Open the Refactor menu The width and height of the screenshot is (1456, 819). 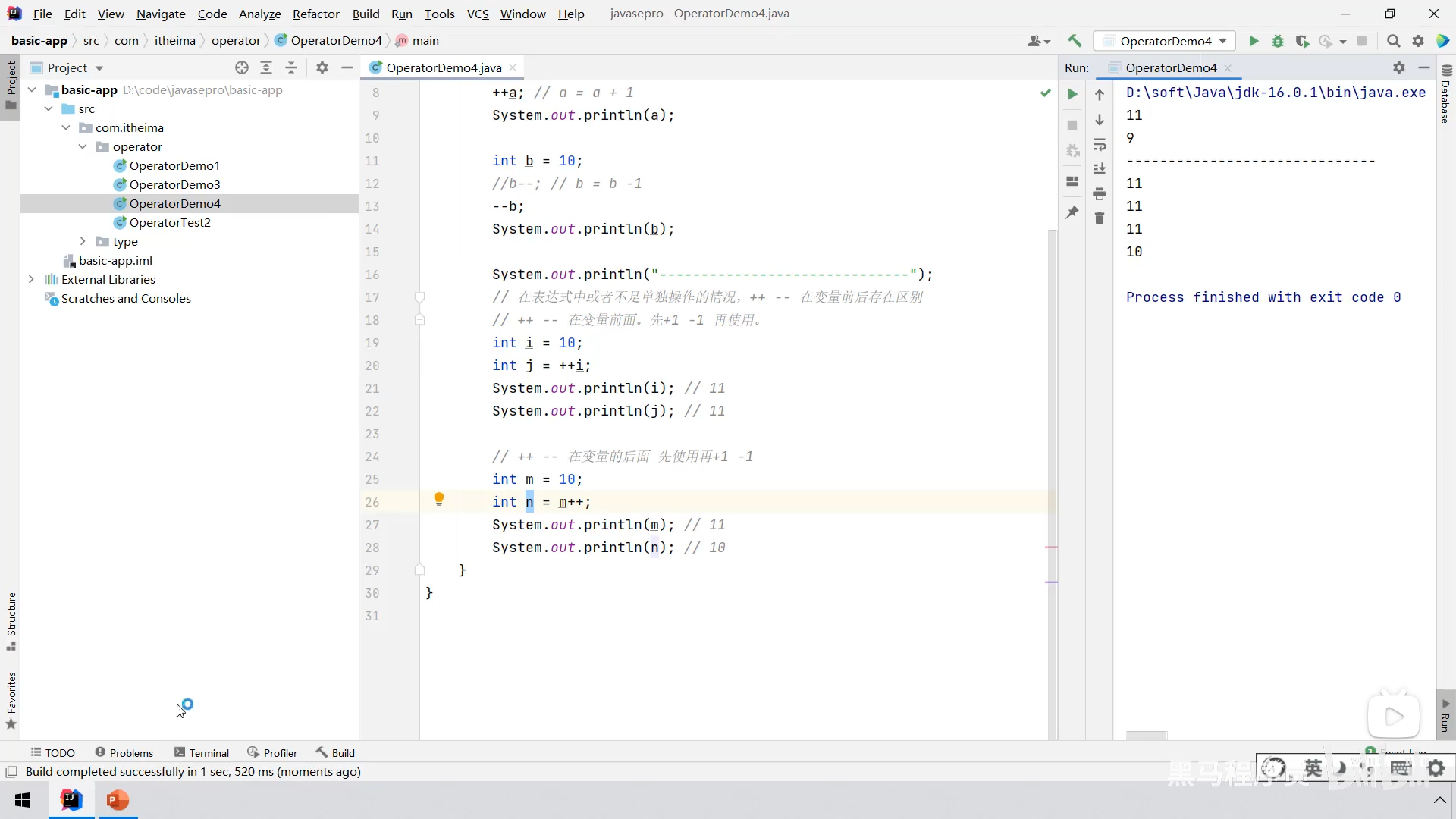coord(315,14)
